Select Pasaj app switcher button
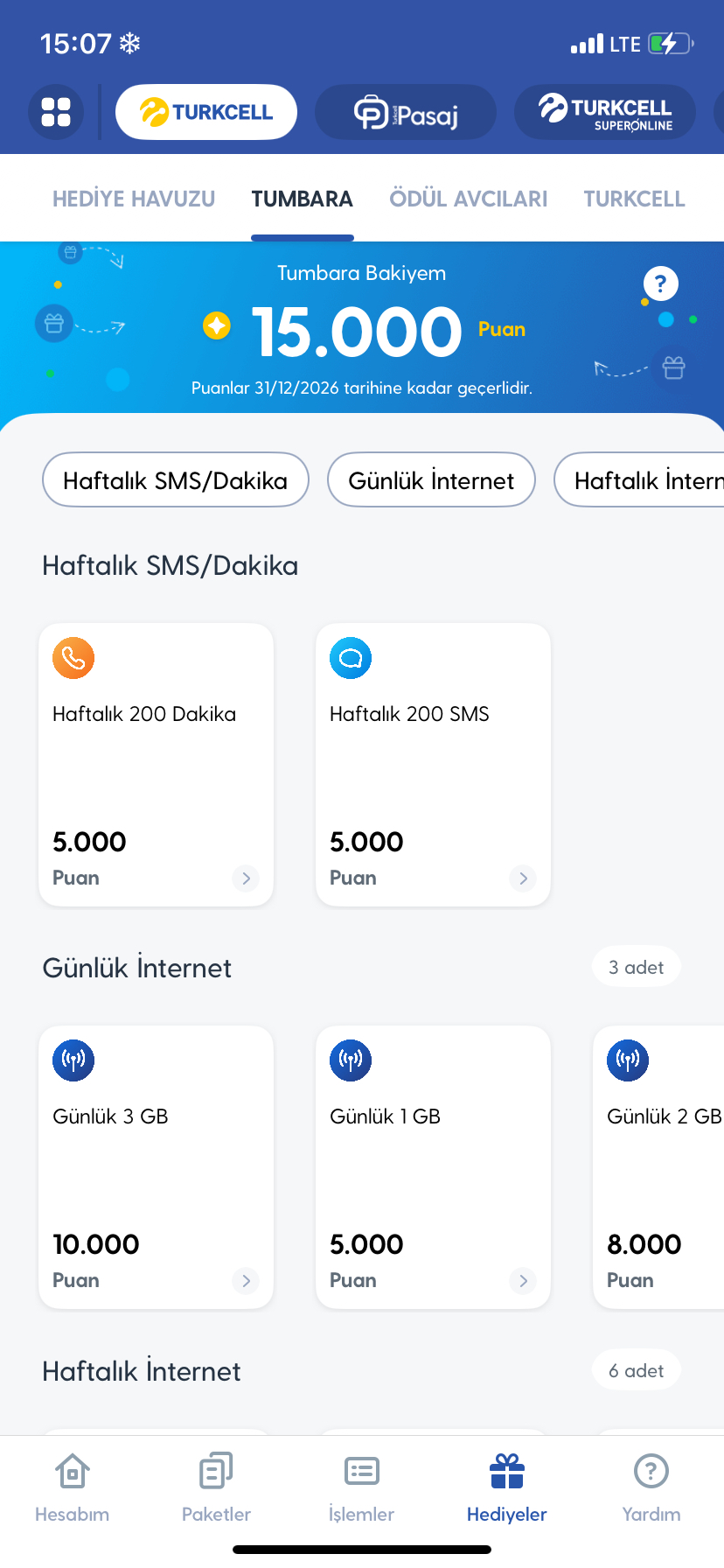724x1568 pixels. 406,112
